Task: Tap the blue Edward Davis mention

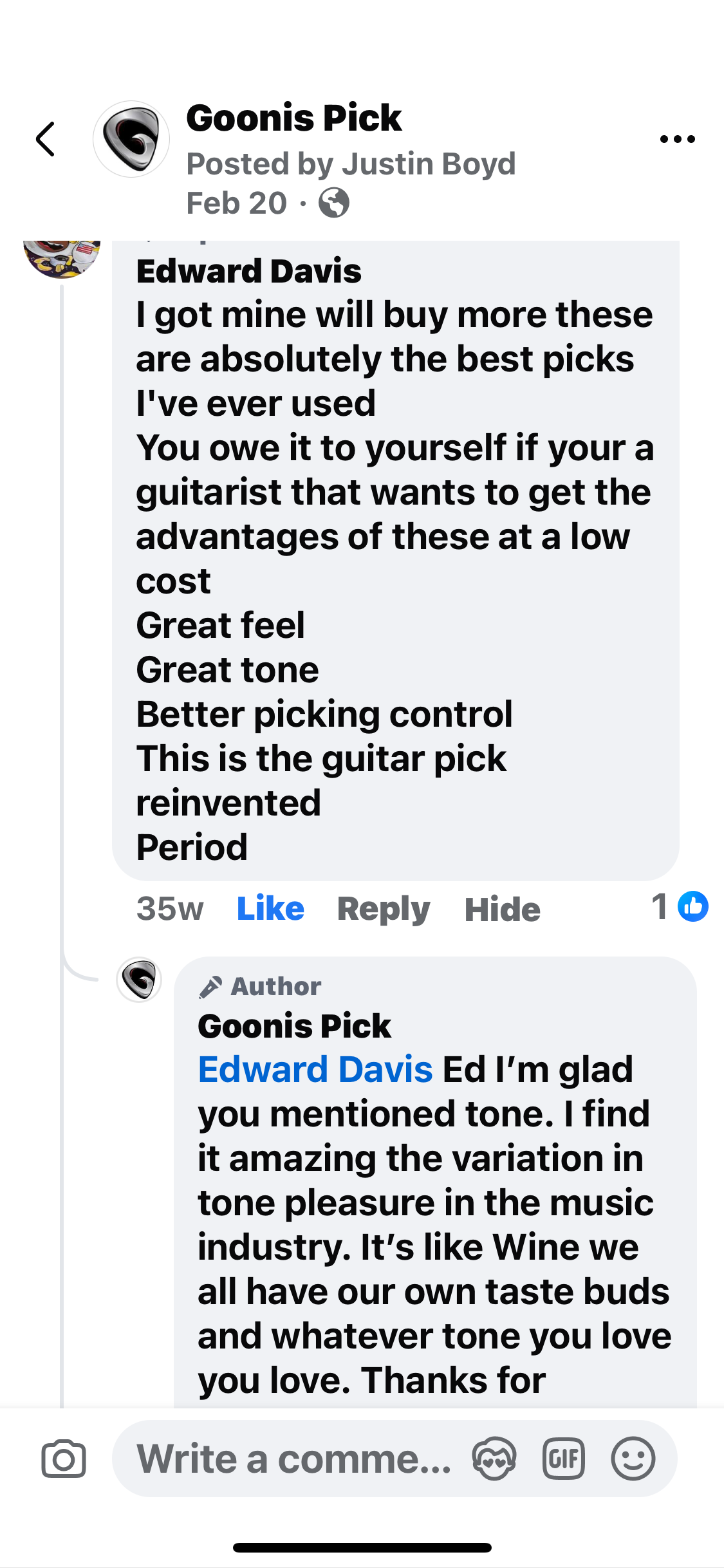Action: pos(315,1070)
